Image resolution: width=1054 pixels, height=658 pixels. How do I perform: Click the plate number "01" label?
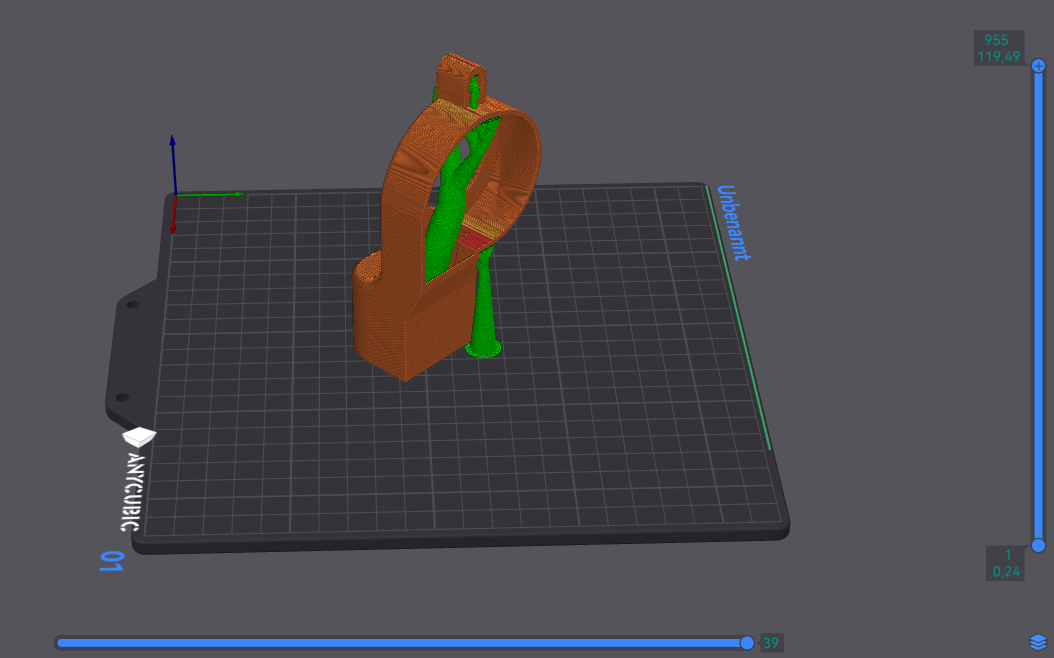112,561
